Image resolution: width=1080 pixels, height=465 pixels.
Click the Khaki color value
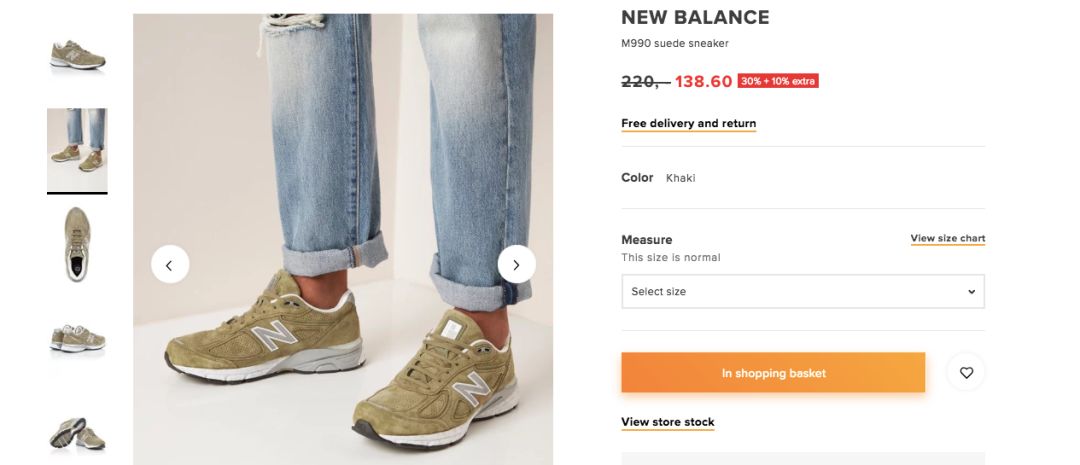pyautogui.click(x=680, y=178)
